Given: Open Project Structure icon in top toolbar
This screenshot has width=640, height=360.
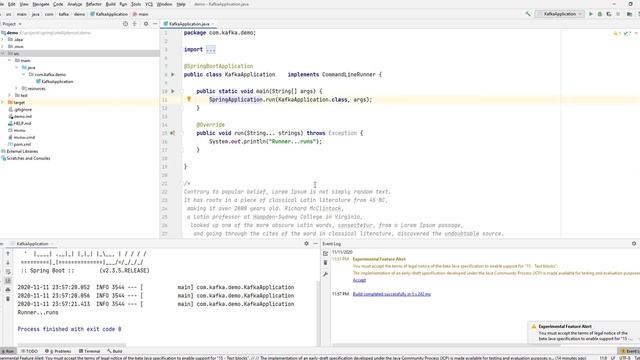Looking at the screenshot, I should click(629, 14).
